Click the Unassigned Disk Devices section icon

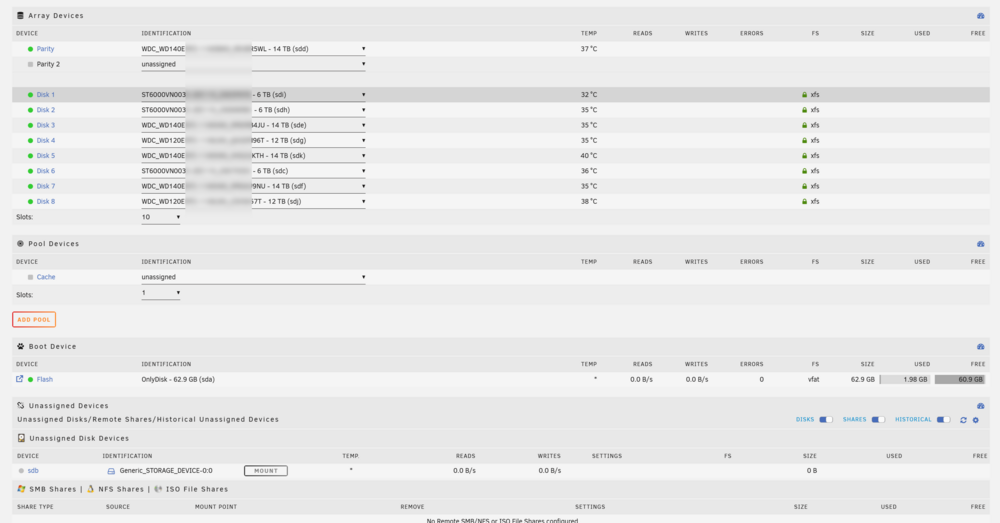point(21,438)
